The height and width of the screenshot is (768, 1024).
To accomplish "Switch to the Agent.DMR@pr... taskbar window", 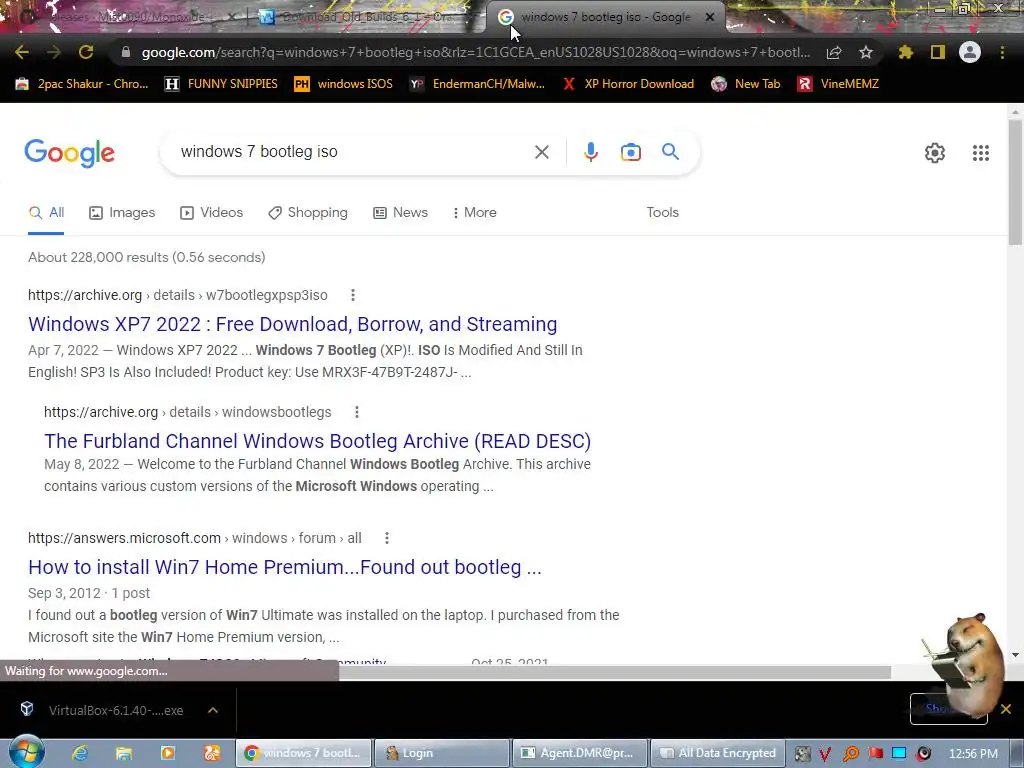I will (580, 753).
